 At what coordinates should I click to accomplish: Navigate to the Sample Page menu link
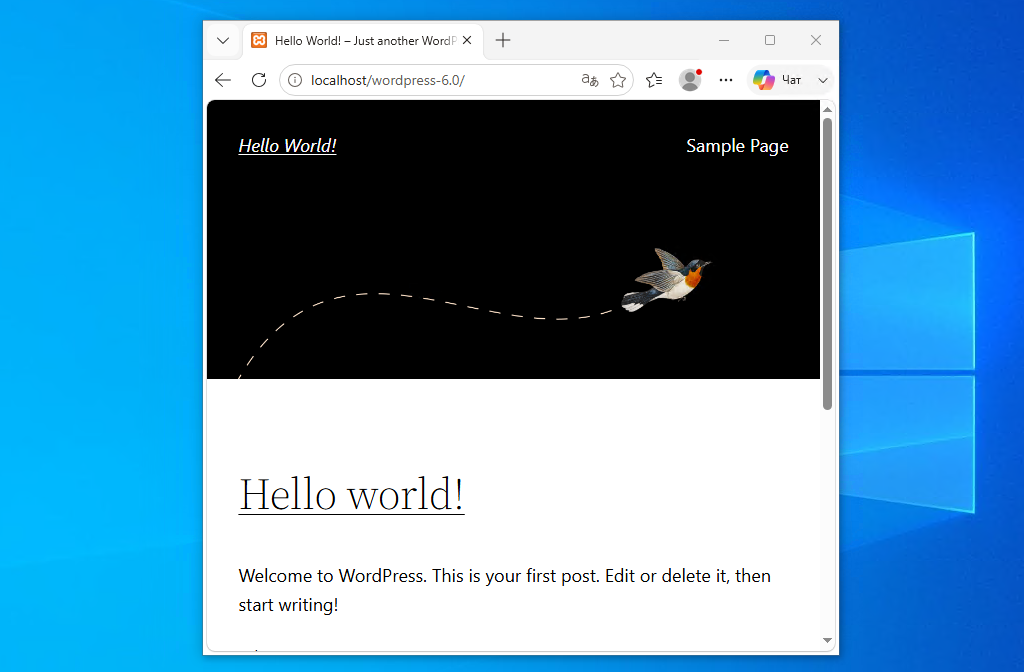pos(737,146)
